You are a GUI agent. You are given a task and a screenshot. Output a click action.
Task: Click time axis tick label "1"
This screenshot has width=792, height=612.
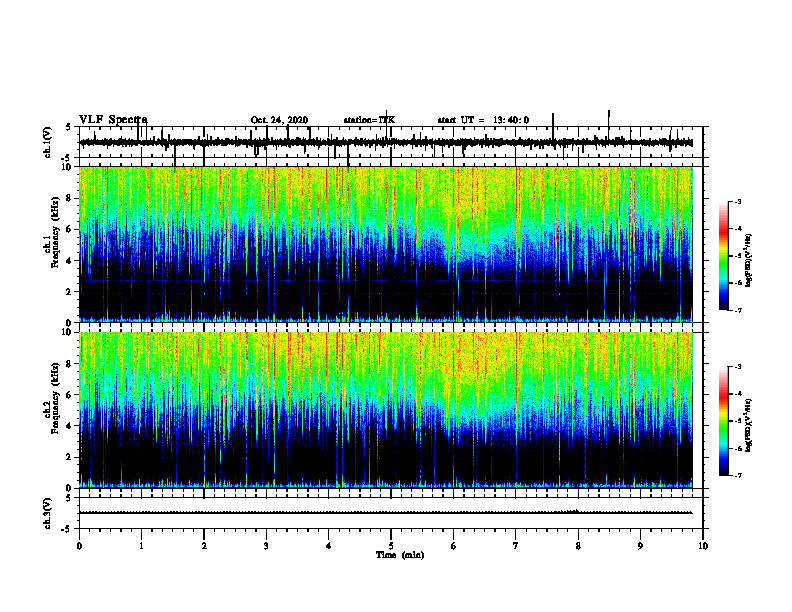(141, 546)
